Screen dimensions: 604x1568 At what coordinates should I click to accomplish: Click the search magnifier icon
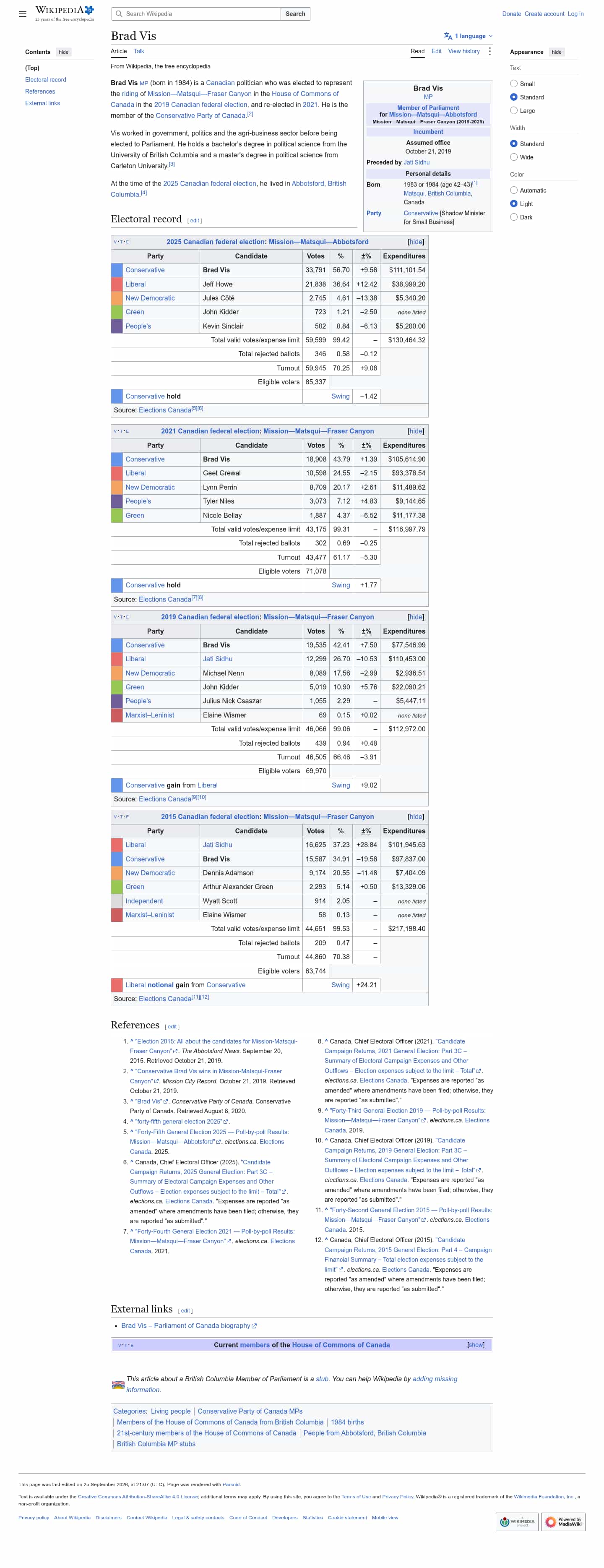click(x=119, y=14)
